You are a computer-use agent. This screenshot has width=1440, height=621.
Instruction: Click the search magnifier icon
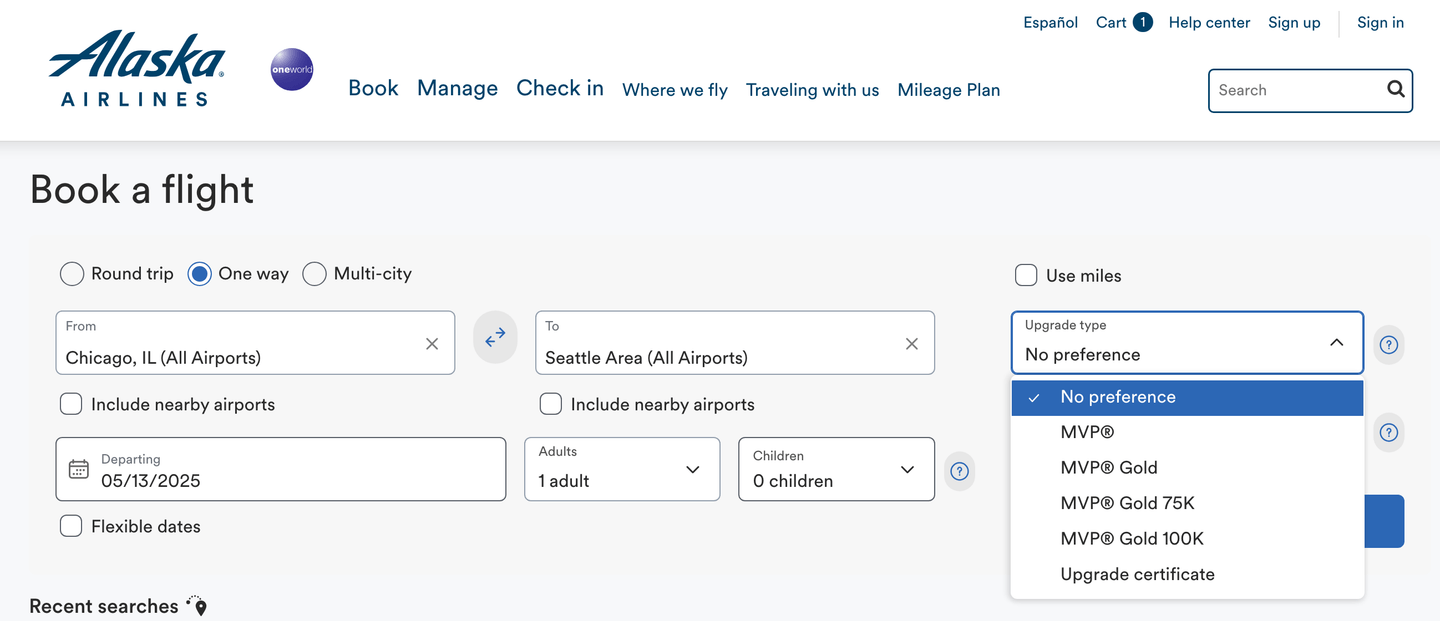point(1396,90)
